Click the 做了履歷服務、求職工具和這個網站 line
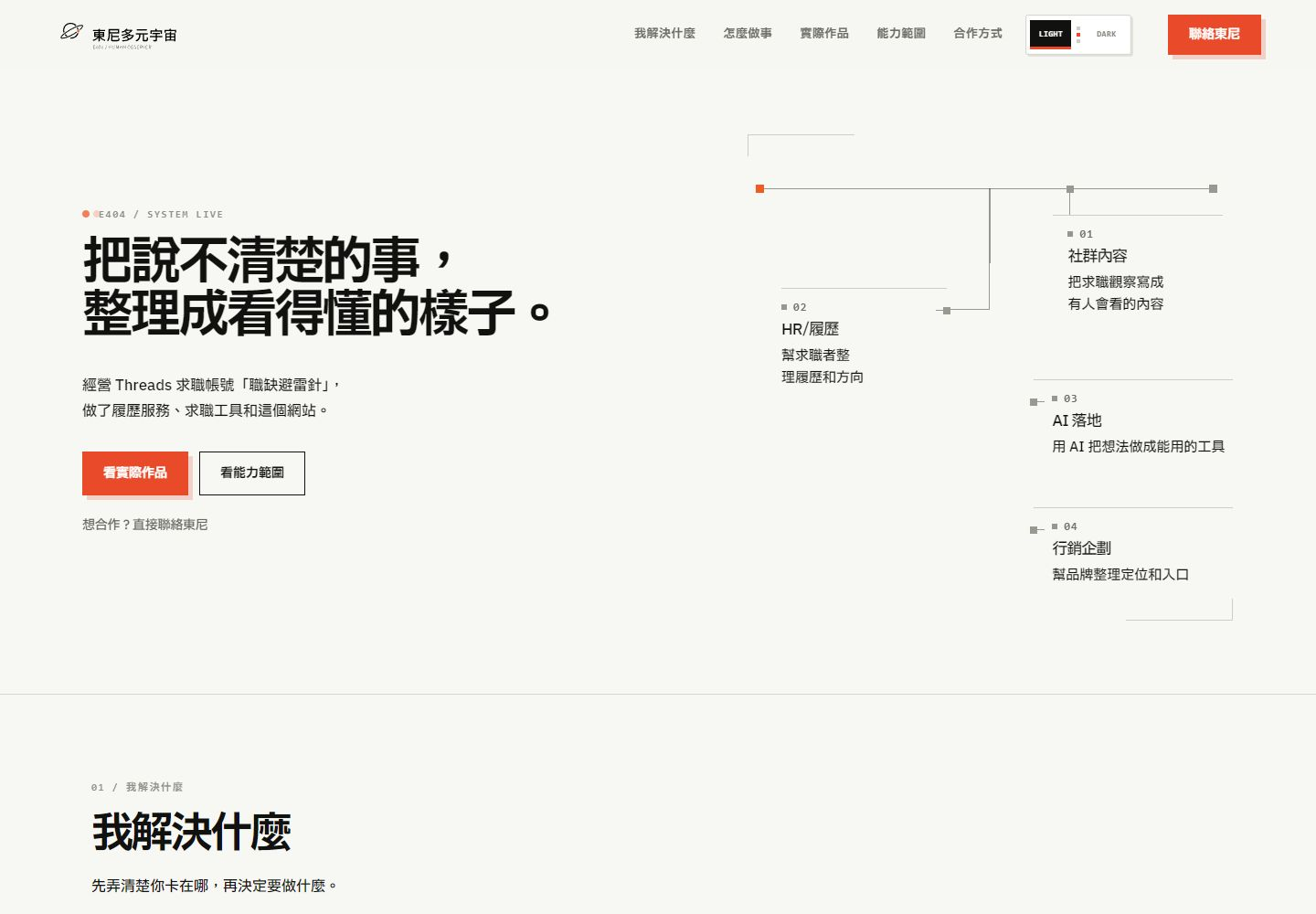Screen dimensions: 1316x914 click(205, 410)
